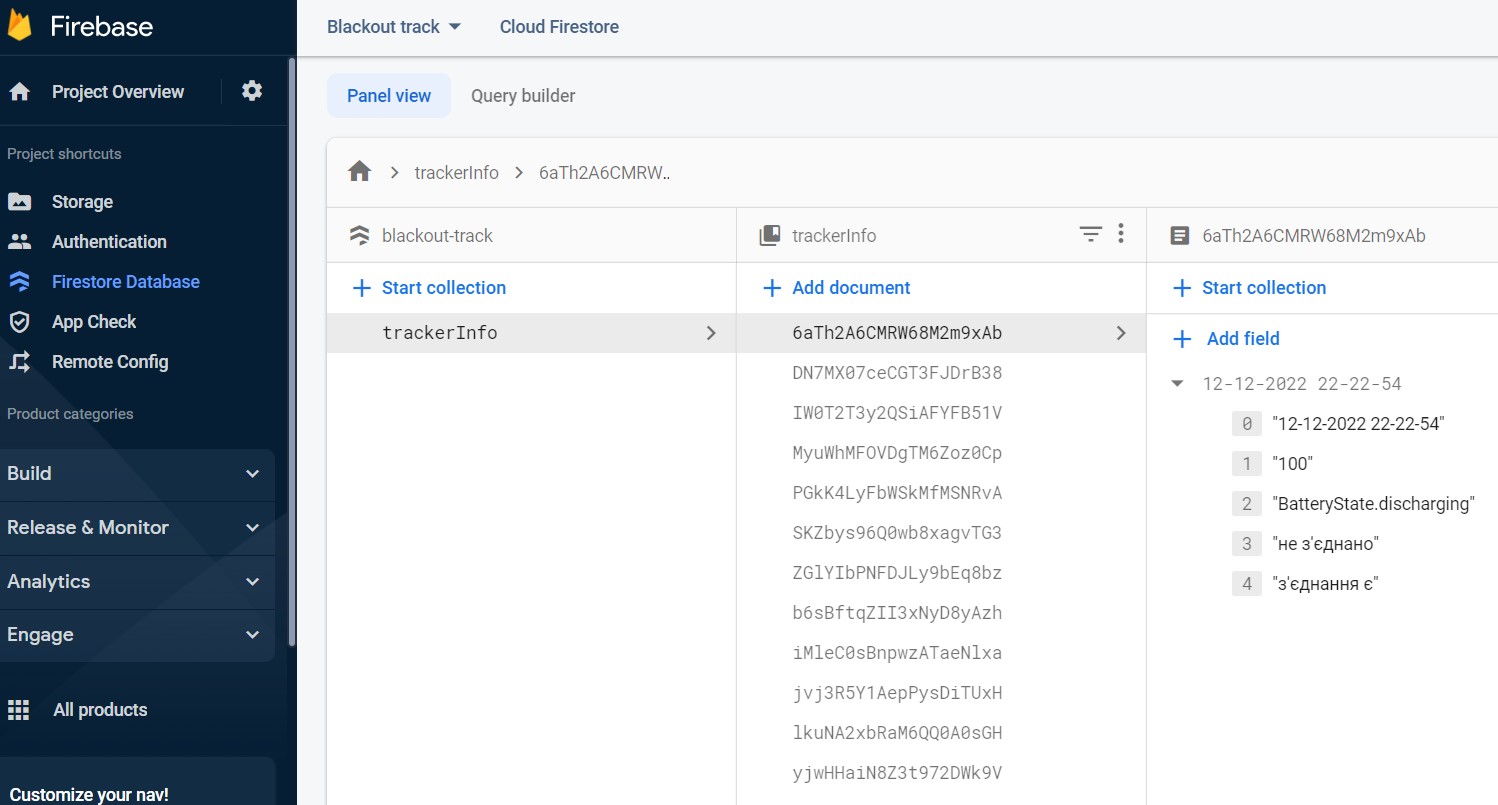This screenshot has width=1498, height=805.
Task: Go to Authentication in the sidebar
Action: pyautogui.click(x=109, y=242)
